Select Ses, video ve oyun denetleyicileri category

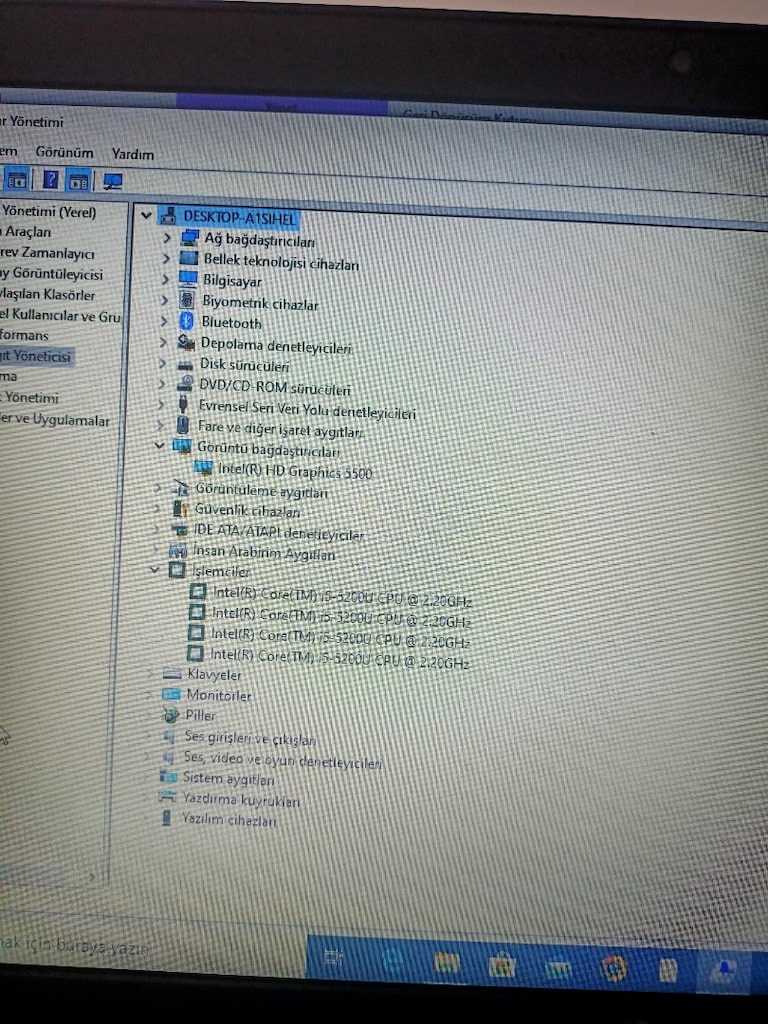(x=283, y=760)
